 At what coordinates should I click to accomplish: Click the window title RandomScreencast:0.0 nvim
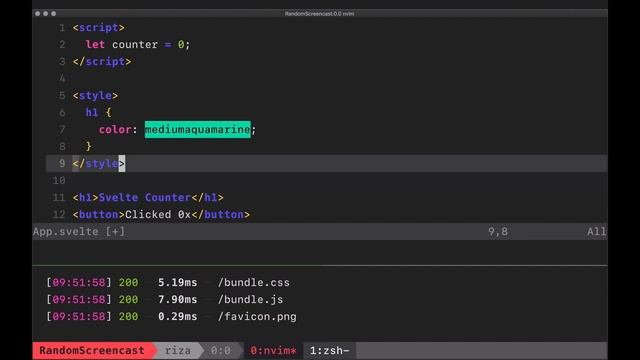(319, 13)
